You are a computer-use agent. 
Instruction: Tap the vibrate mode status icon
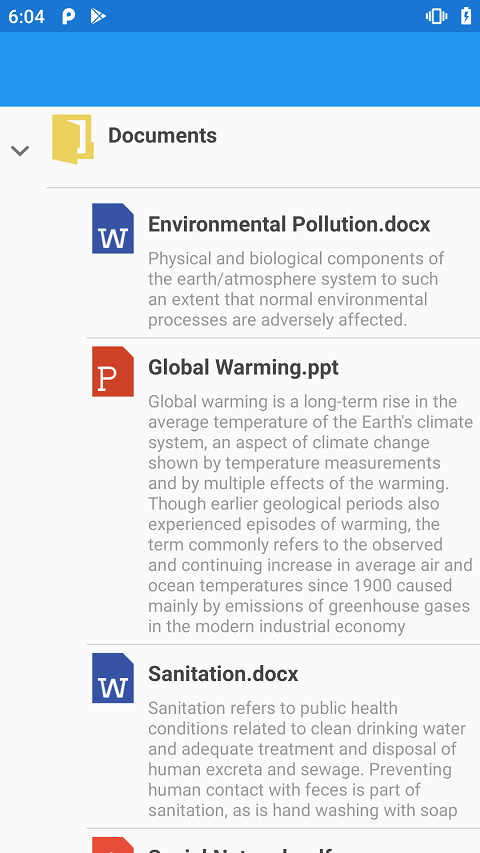pyautogui.click(x=436, y=16)
